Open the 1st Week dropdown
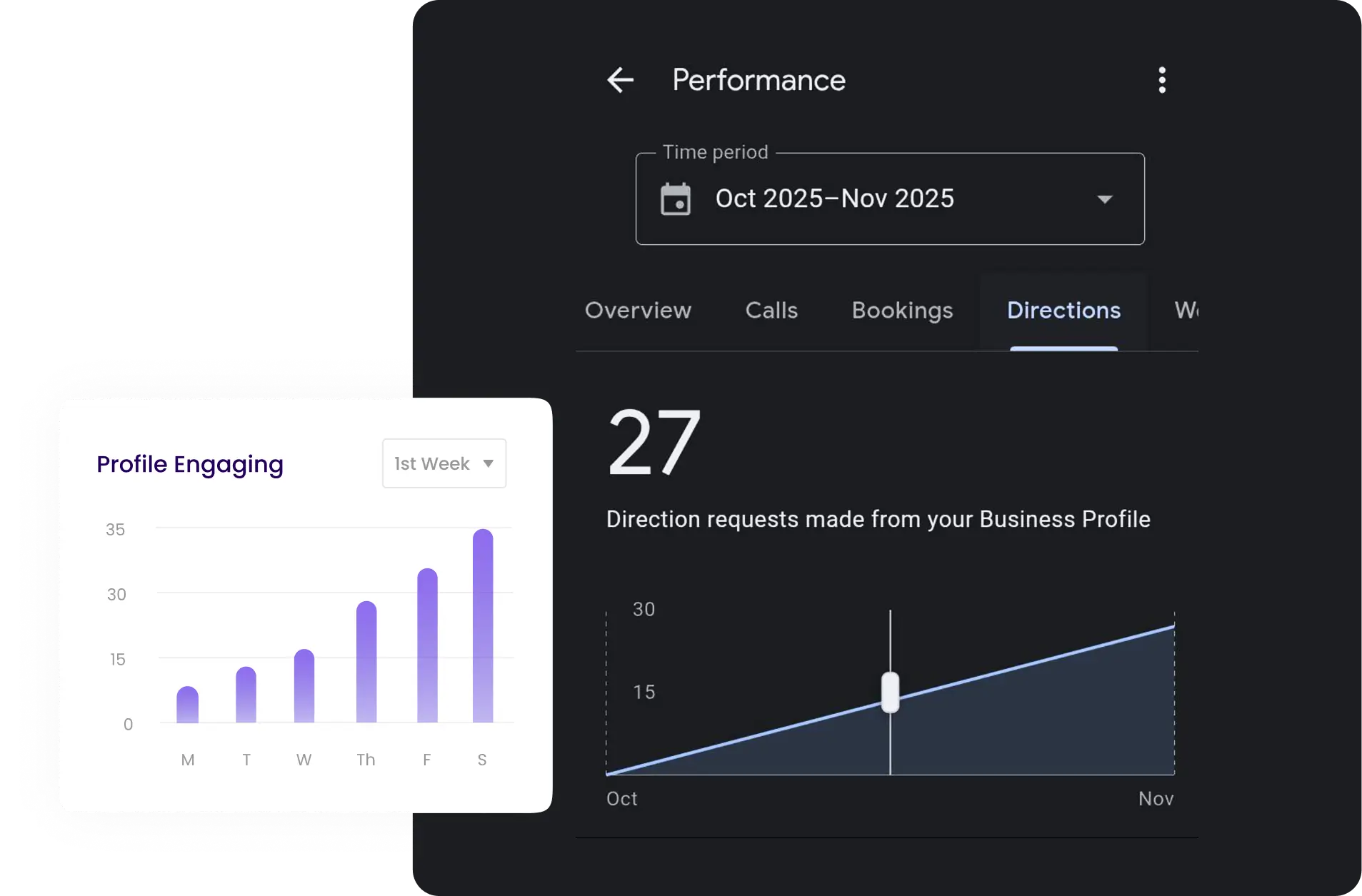Image resolution: width=1362 pixels, height=896 pixels. pyautogui.click(x=444, y=463)
